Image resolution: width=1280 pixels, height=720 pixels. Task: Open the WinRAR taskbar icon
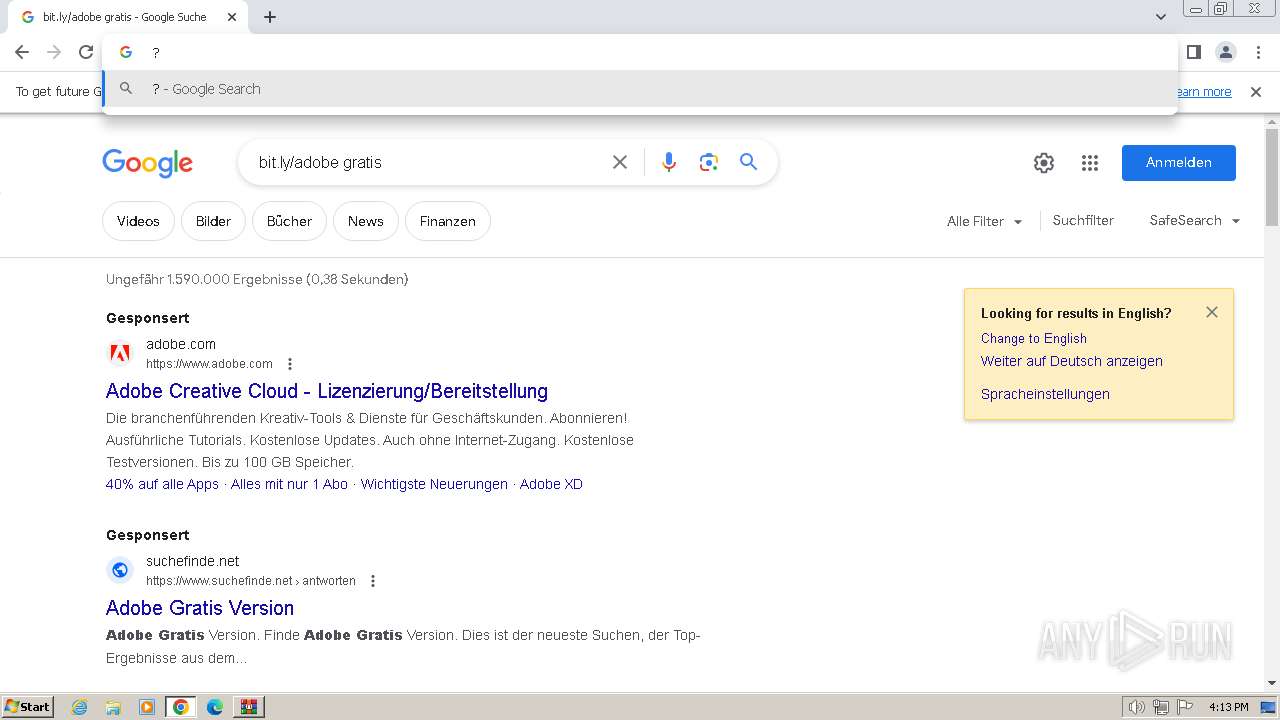coord(249,707)
